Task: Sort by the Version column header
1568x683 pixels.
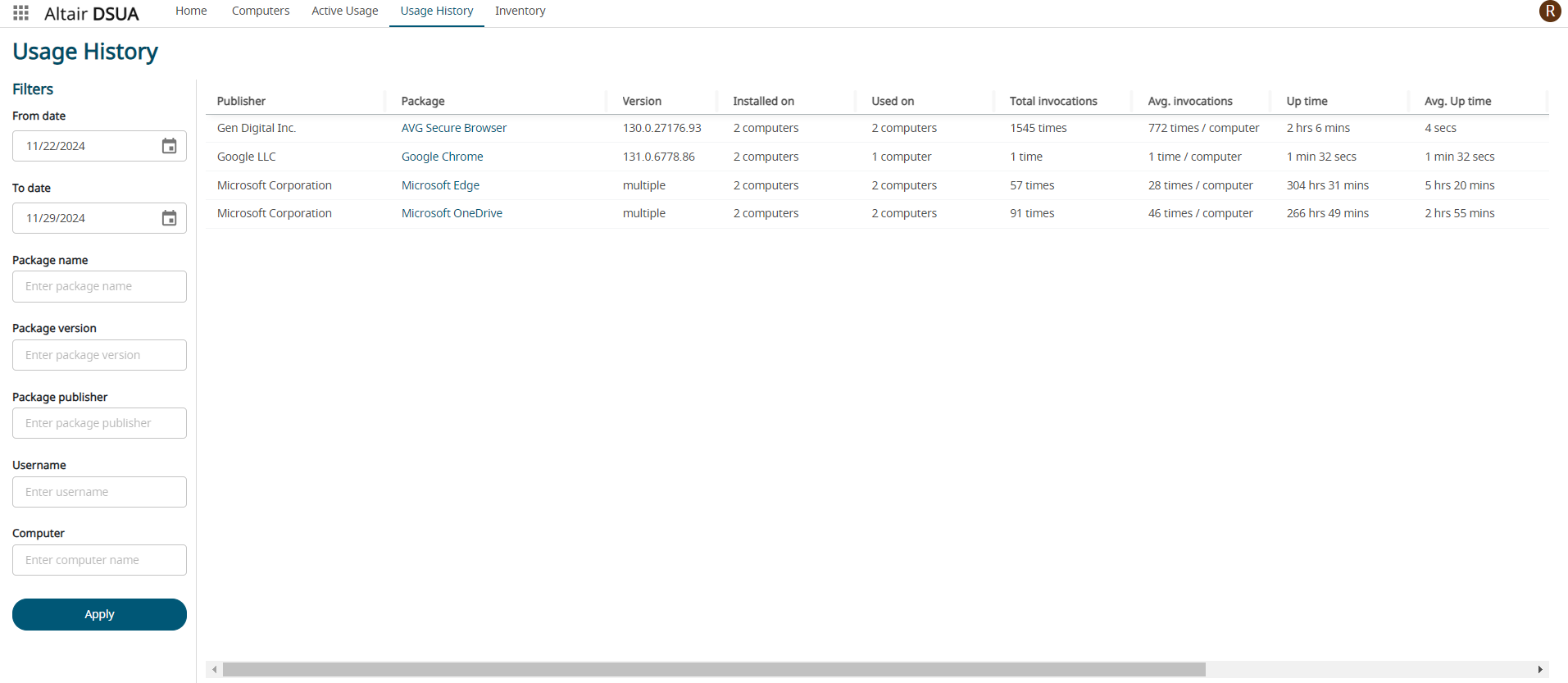Action: [642, 102]
